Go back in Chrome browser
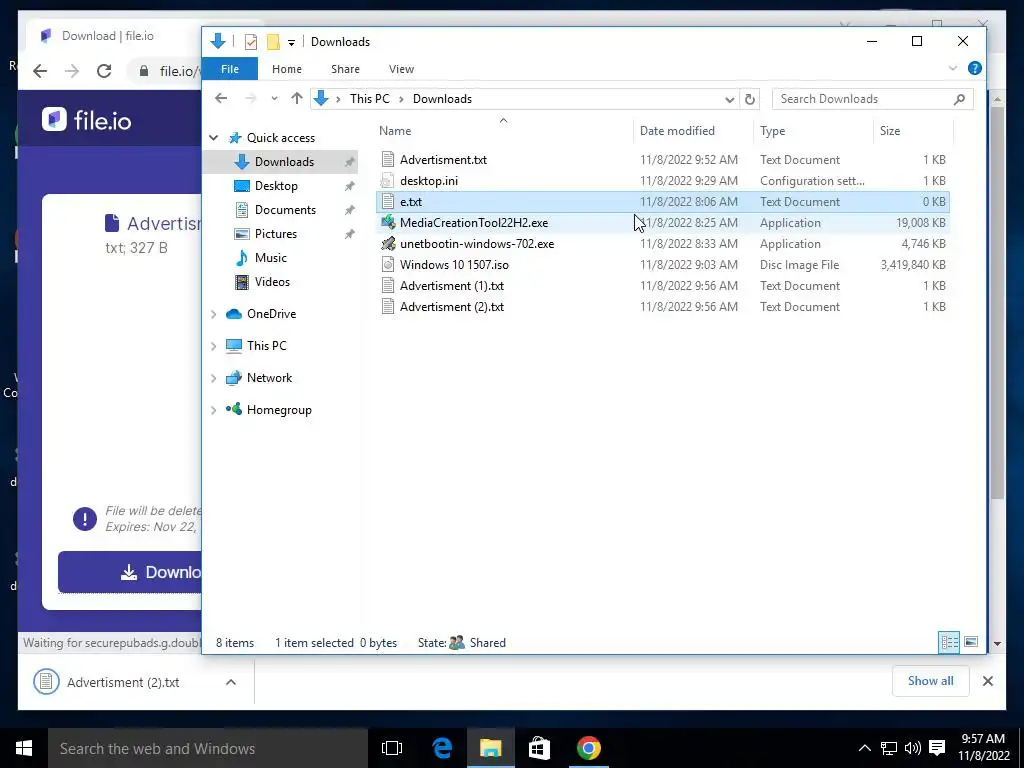1024x768 pixels. coord(40,71)
